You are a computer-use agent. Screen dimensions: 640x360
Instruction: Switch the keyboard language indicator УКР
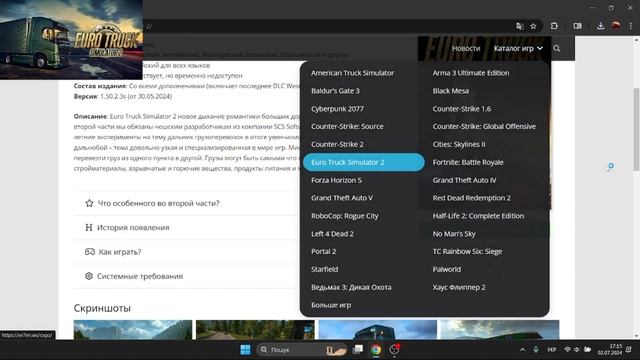551,350
